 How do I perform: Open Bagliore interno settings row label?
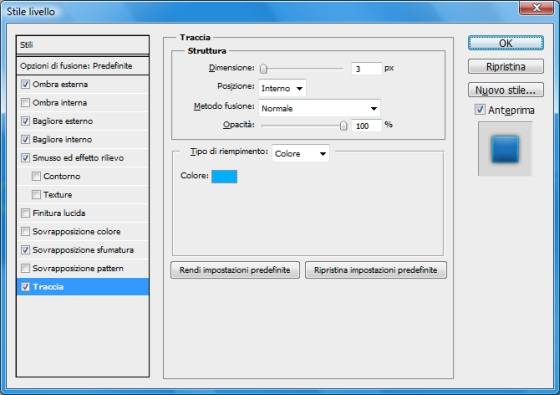click(62, 139)
